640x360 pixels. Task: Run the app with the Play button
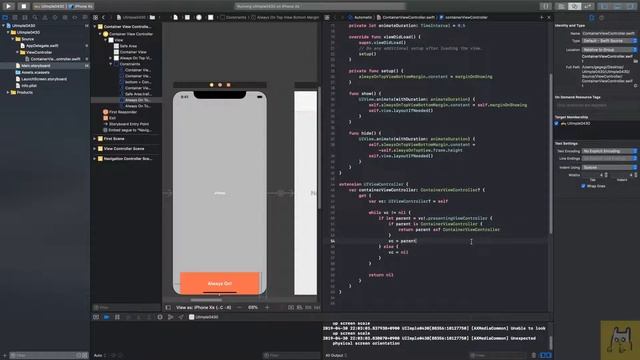pyautogui.click(x=9, y=6)
